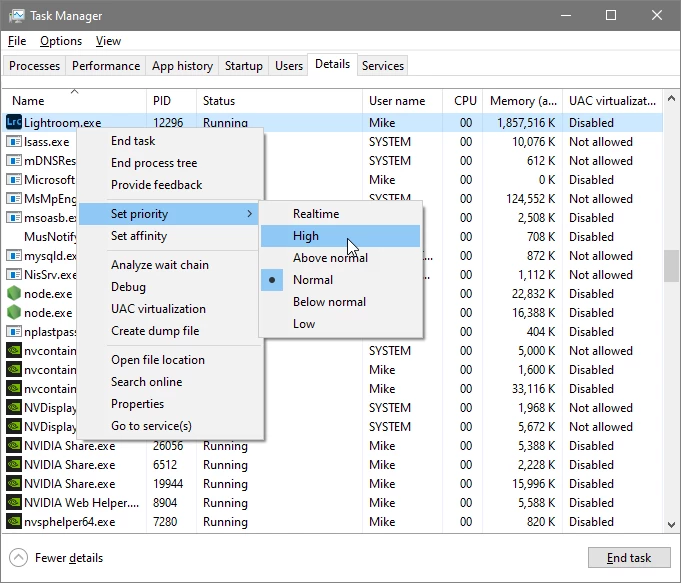Click the NisSrv.exe process icon
This screenshot has width=681, height=583.
click(14, 275)
